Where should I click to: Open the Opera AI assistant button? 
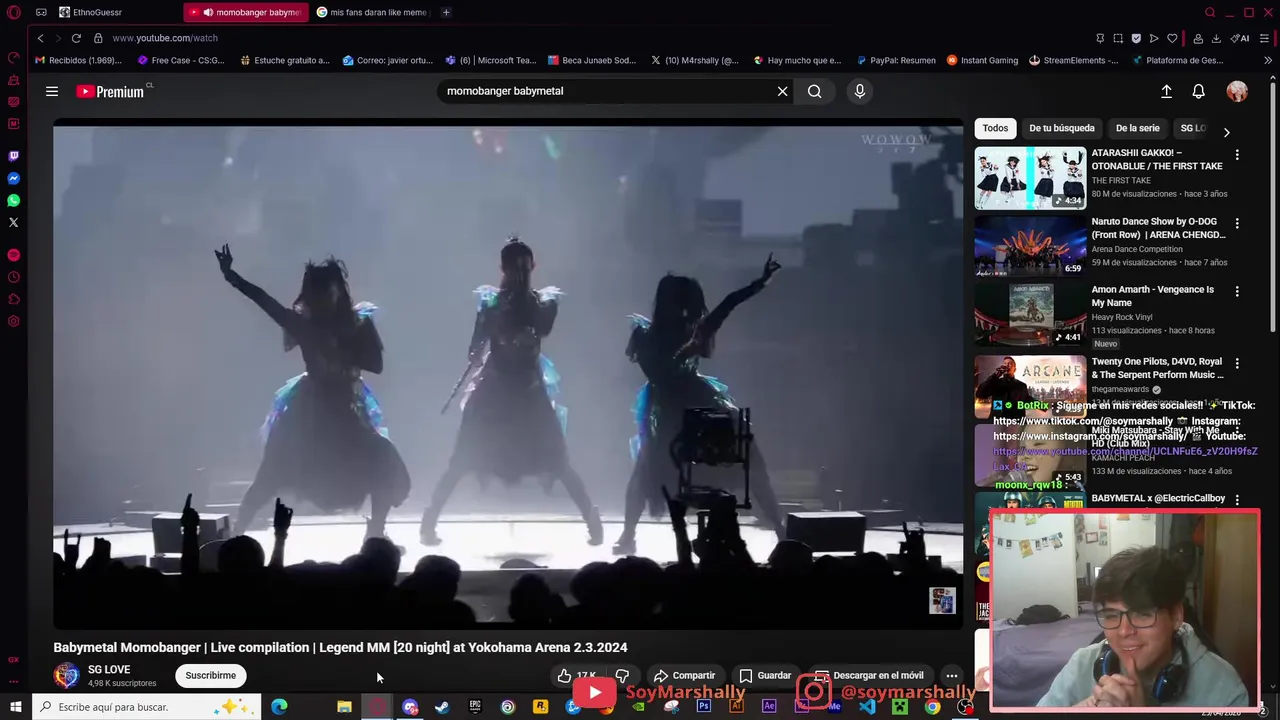[1240, 38]
